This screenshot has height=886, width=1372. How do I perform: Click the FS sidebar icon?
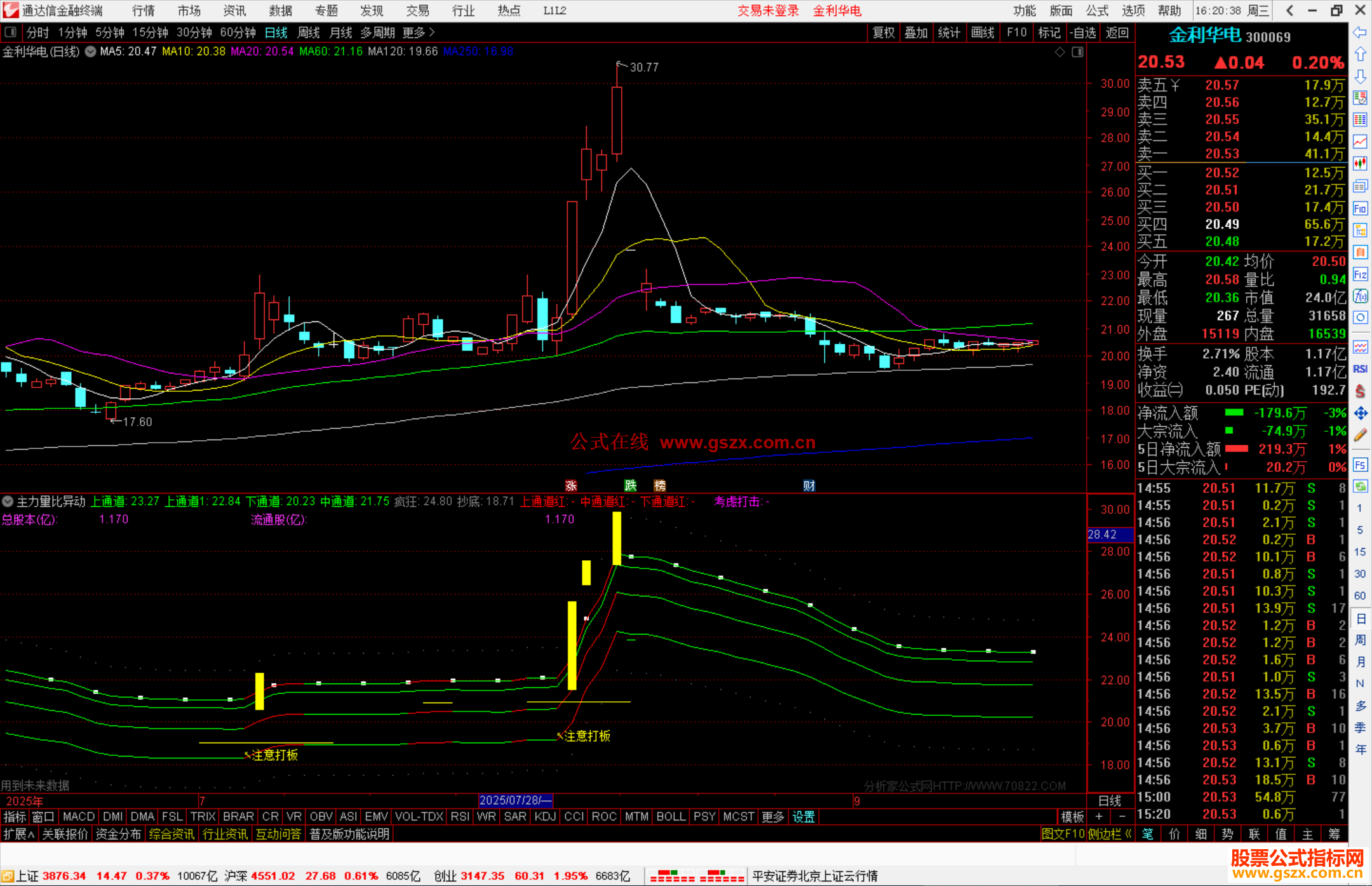coord(1360,465)
